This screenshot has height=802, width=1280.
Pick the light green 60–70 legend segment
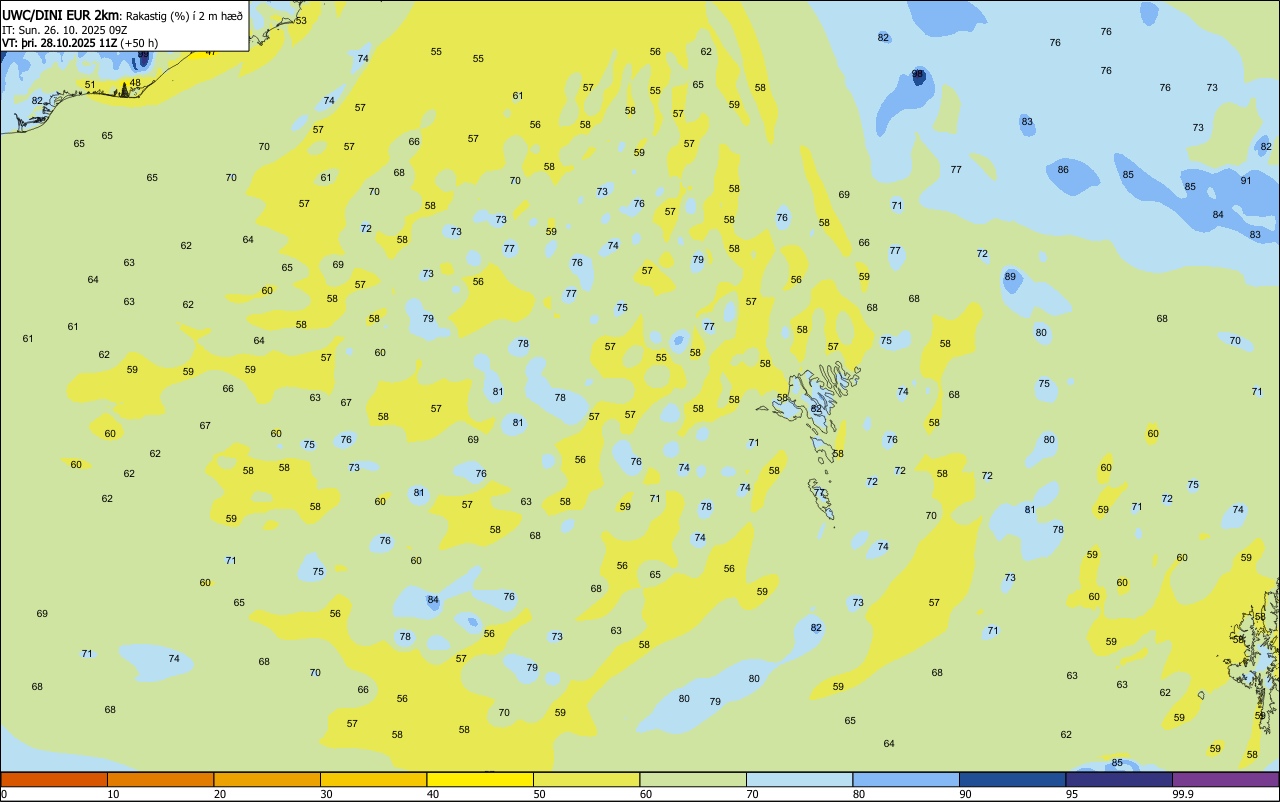(x=693, y=779)
